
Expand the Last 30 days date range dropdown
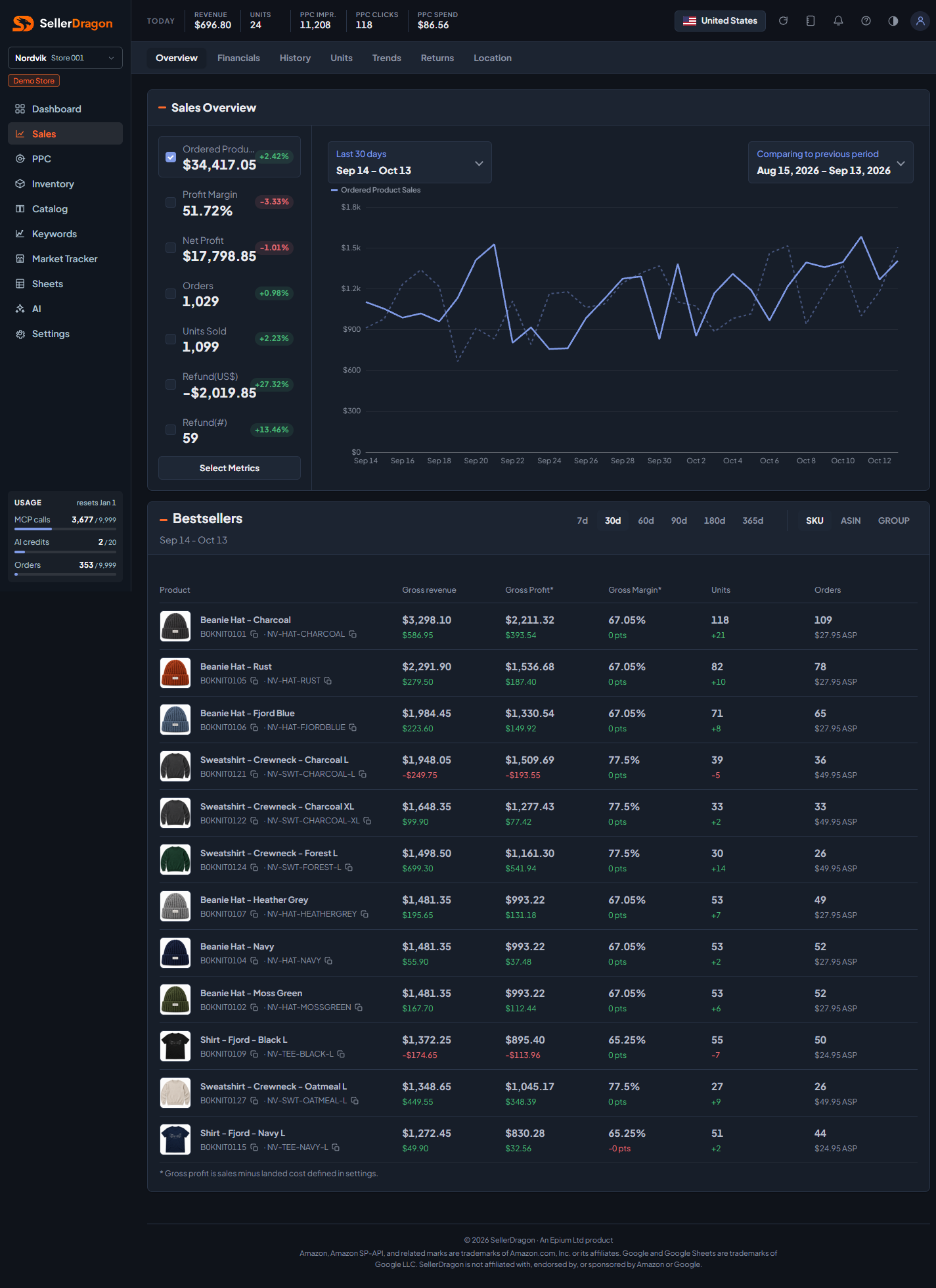(410, 162)
